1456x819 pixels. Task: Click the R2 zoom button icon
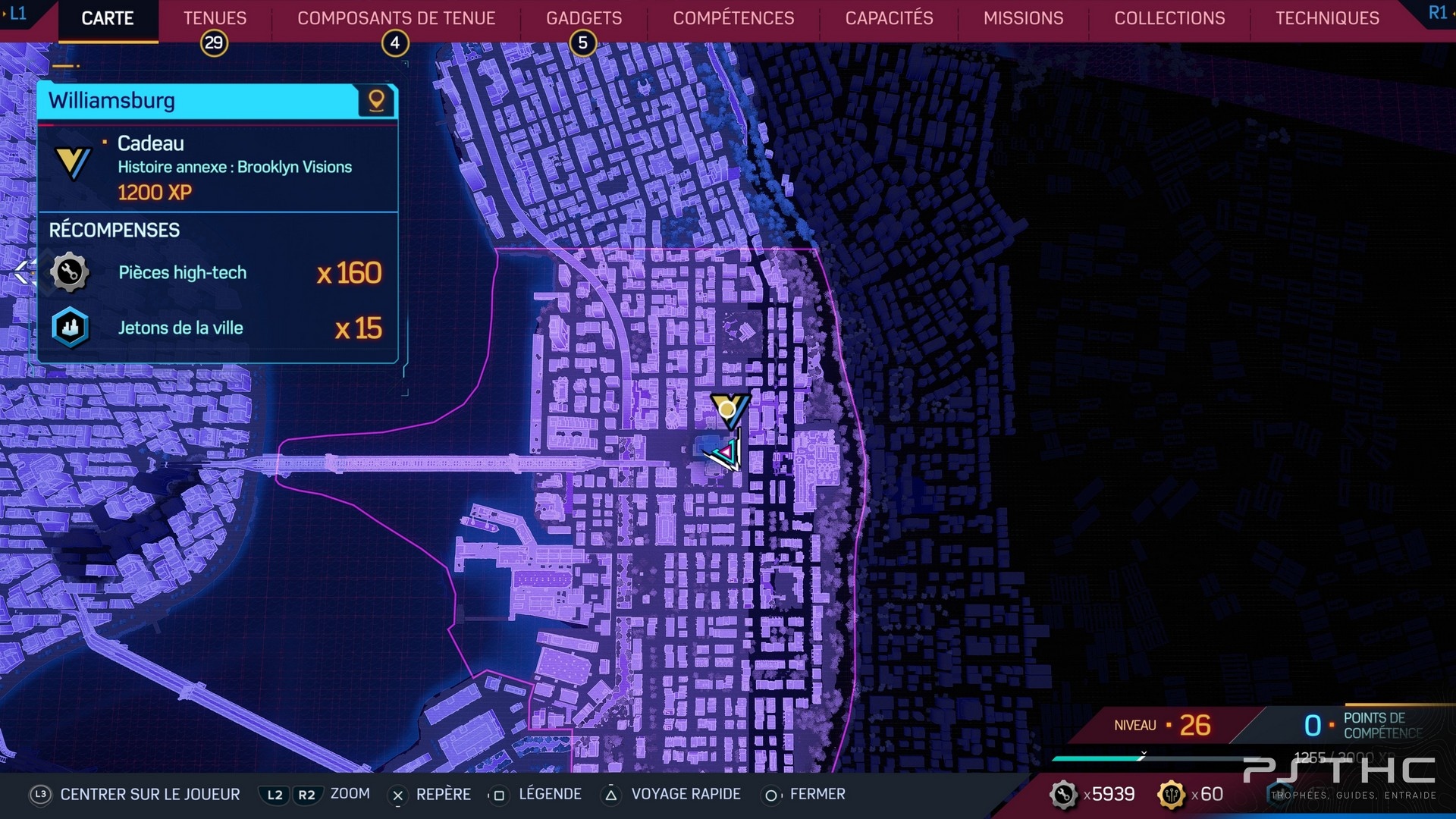pyautogui.click(x=306, y=795)
